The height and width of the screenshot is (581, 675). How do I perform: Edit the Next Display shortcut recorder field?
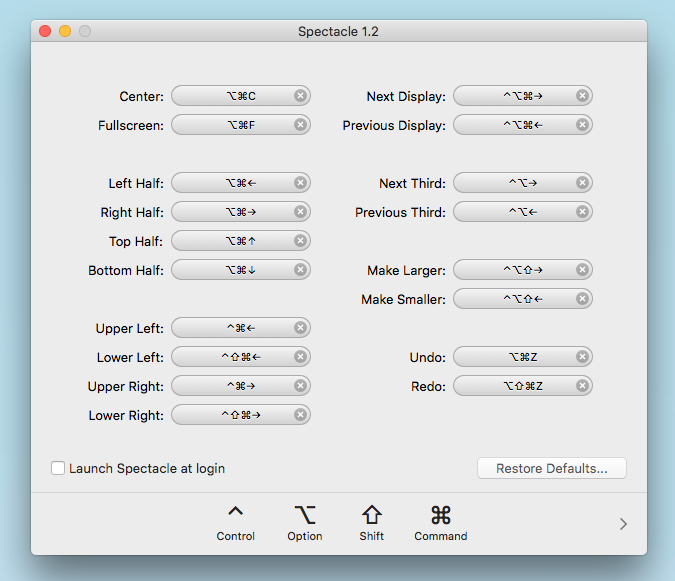pyautogui.click(x=523, y=96)
